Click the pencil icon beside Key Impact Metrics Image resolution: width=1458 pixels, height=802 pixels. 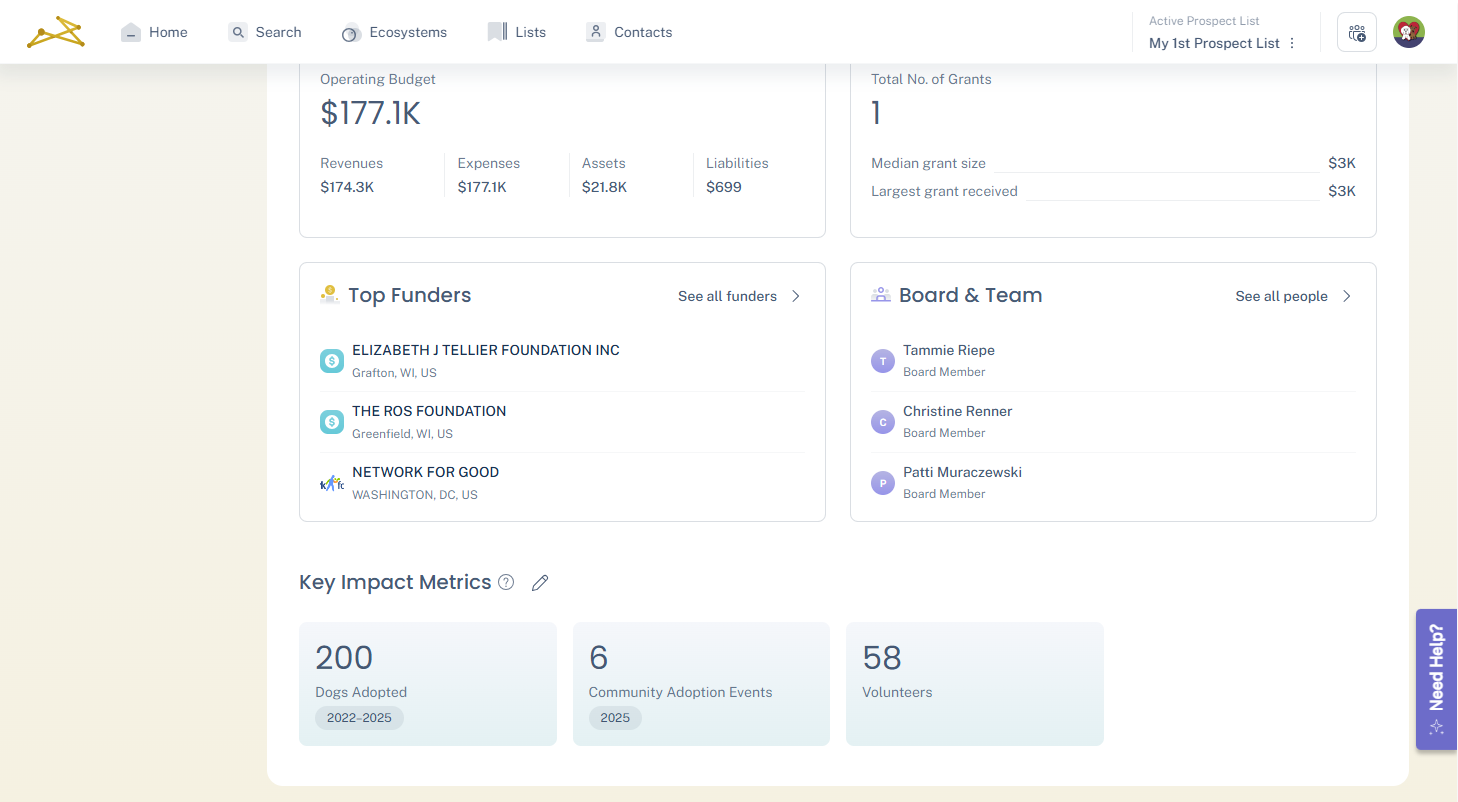[x=540, y=583]
